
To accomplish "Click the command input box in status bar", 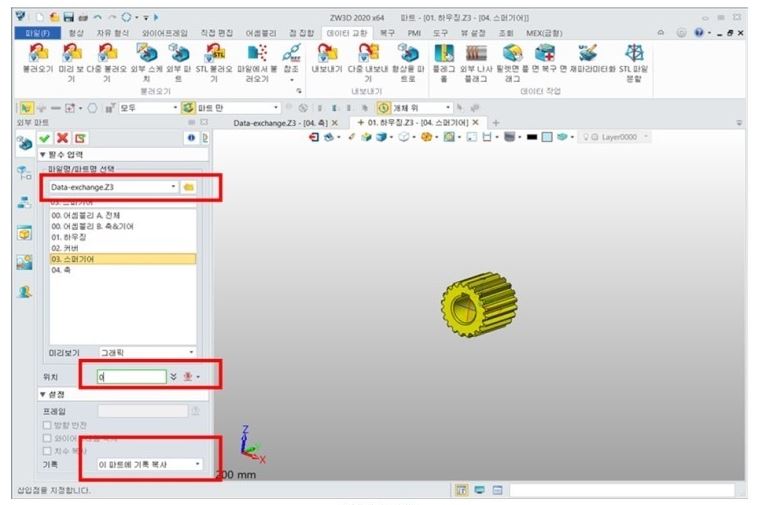I will pos(622,490).
